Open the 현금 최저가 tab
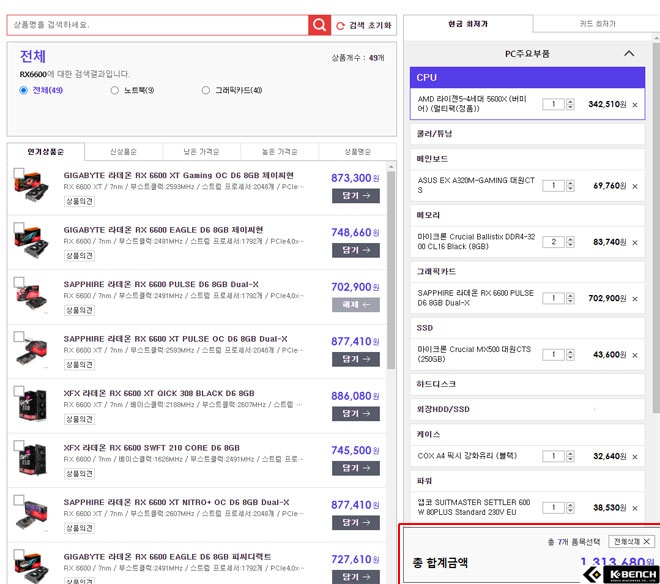Viewport: 660px width, 584px height. (468, 24)
